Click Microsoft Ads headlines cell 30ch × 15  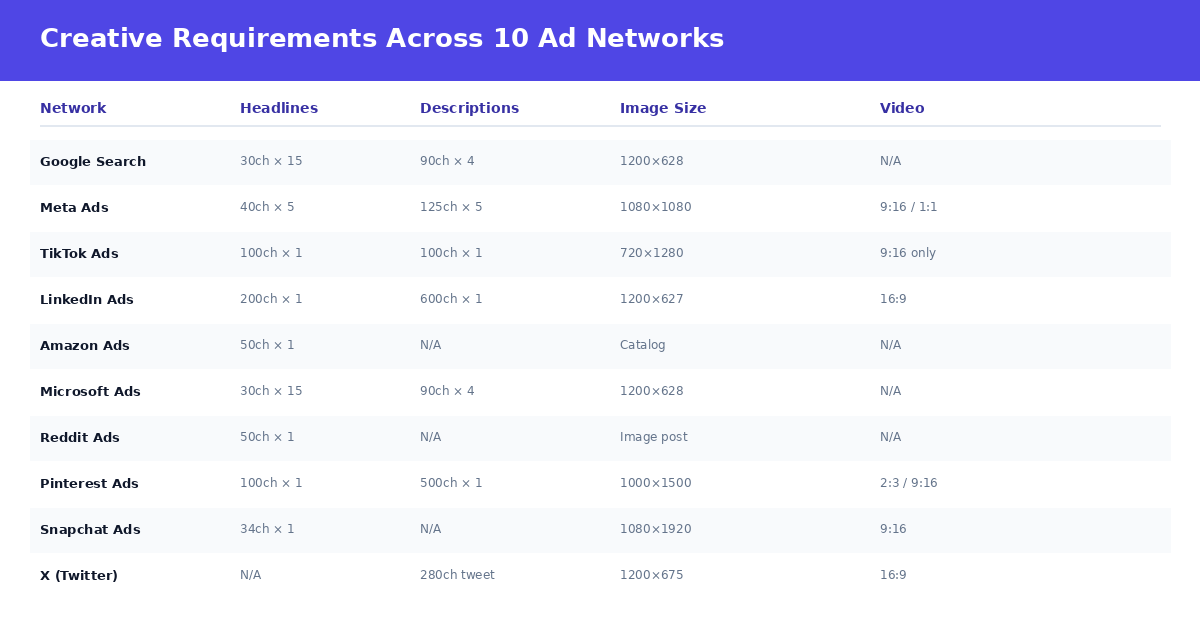pyautogui.click(x=271, y=391)
